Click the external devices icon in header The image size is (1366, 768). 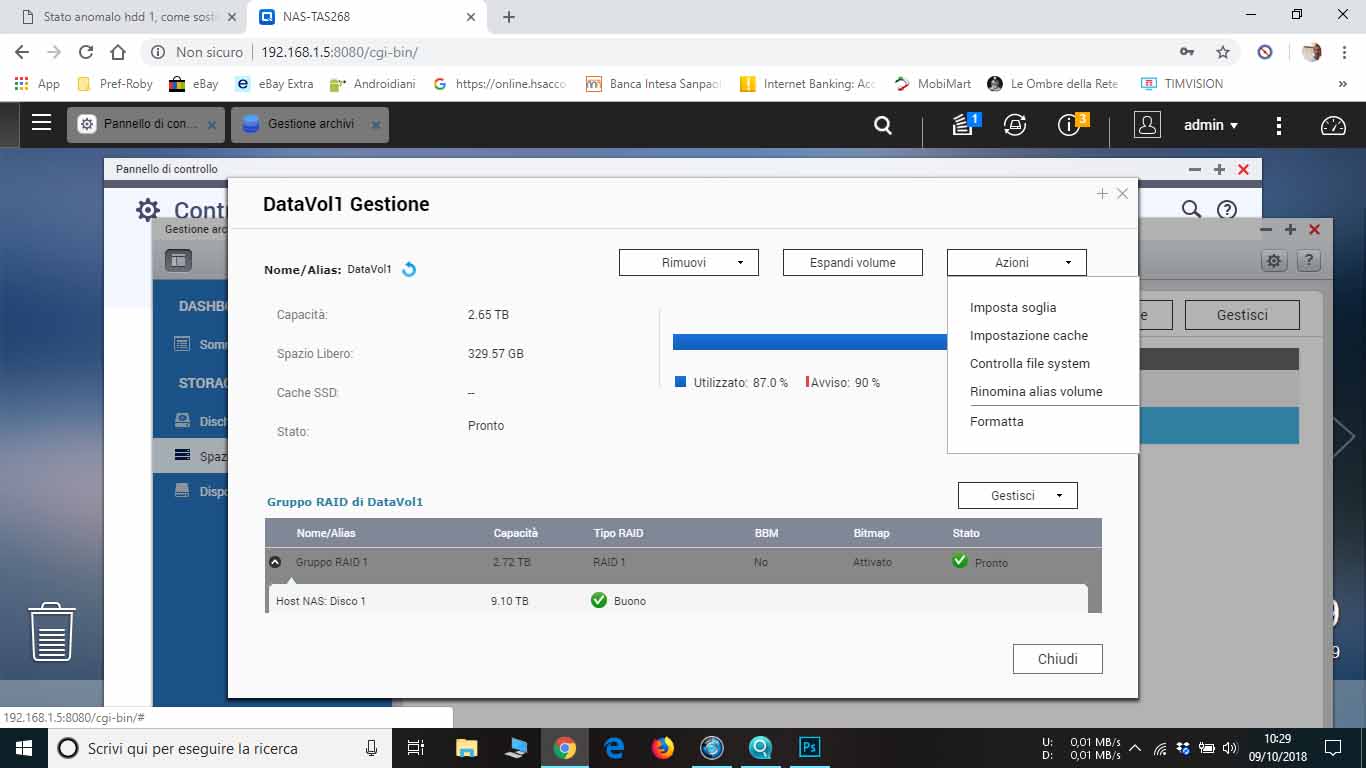[x=1015, y=125]
